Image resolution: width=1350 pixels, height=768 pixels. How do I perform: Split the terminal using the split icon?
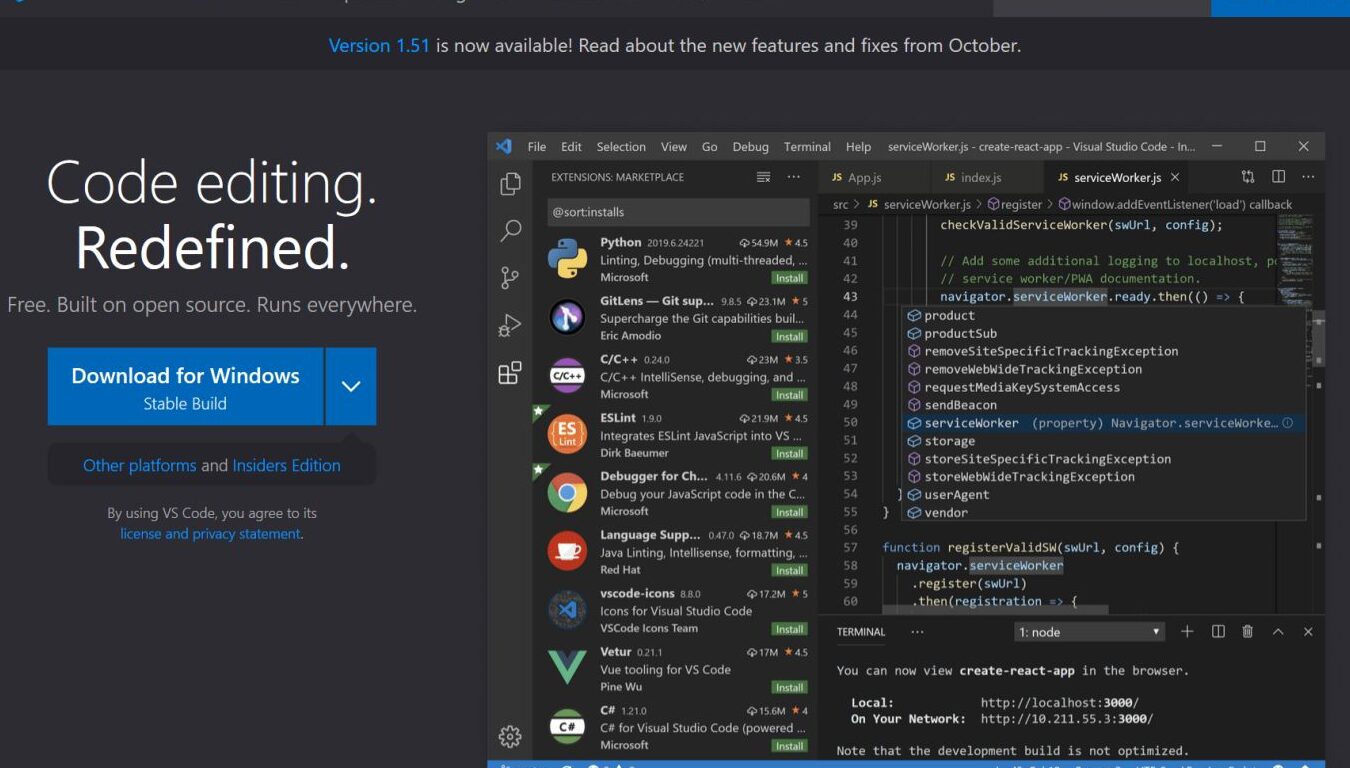click(x=1218, y=632)
